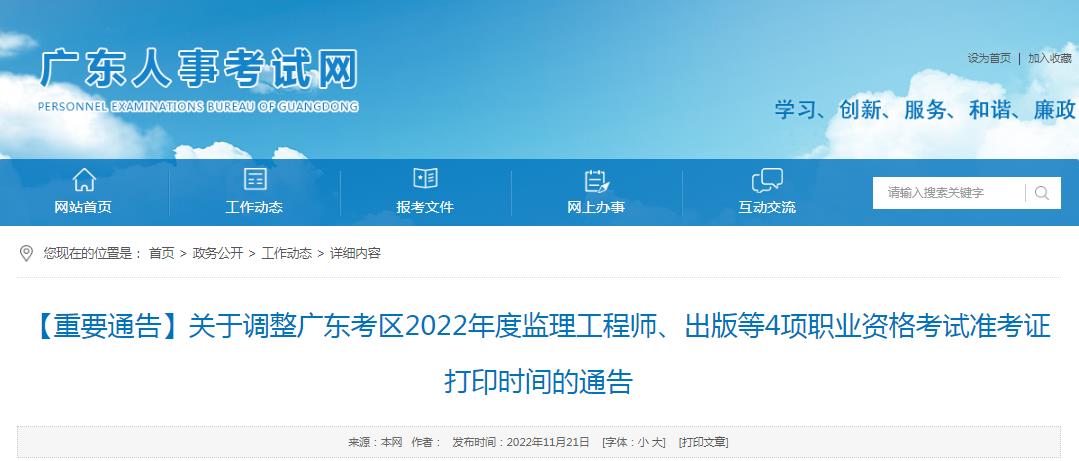This screenshot has width=1079, height=461.
Task: Go to the 互动交流 navigation text label
Action: [x=767, y=207]
